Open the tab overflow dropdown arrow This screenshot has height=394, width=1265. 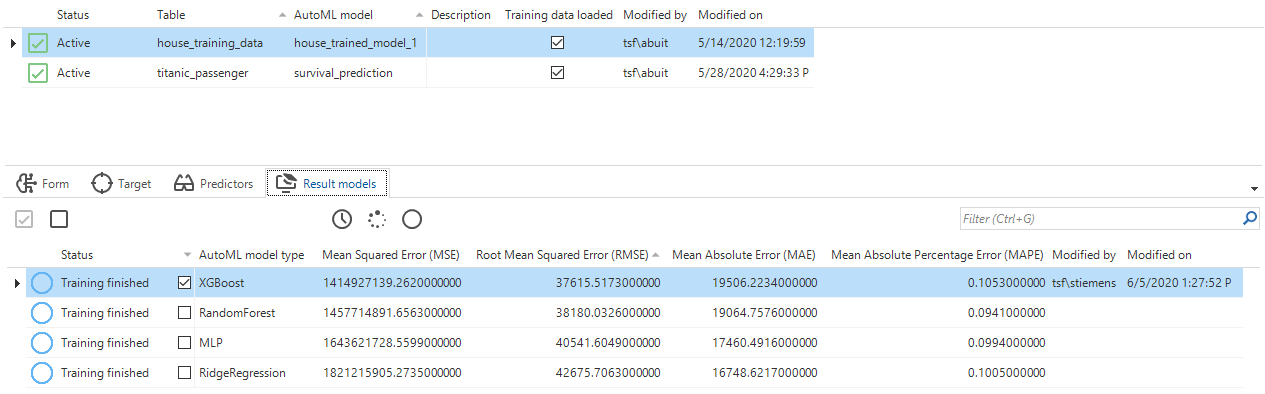(1254, 188)
